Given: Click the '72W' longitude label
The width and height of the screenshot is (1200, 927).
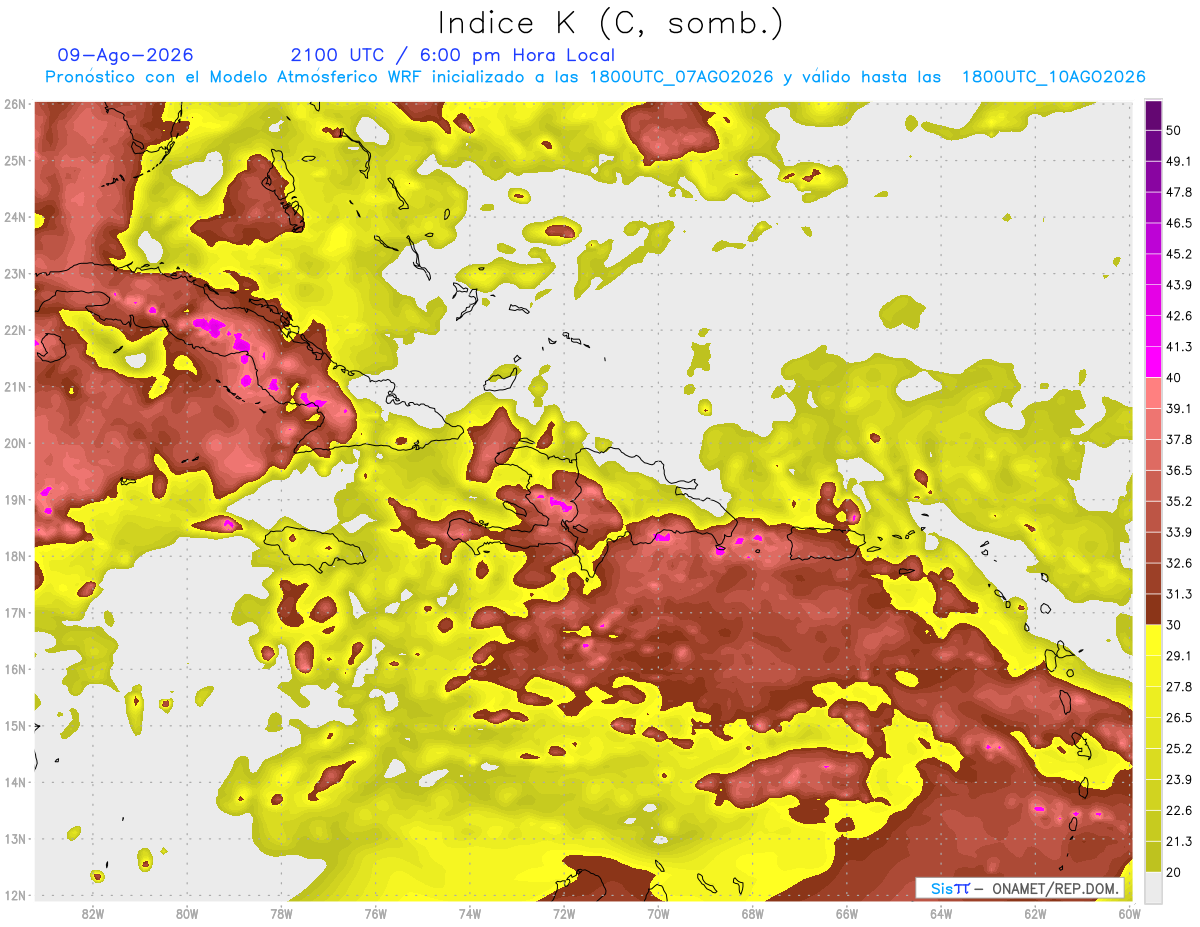Looking at the screenshot, I should point(564,914).
